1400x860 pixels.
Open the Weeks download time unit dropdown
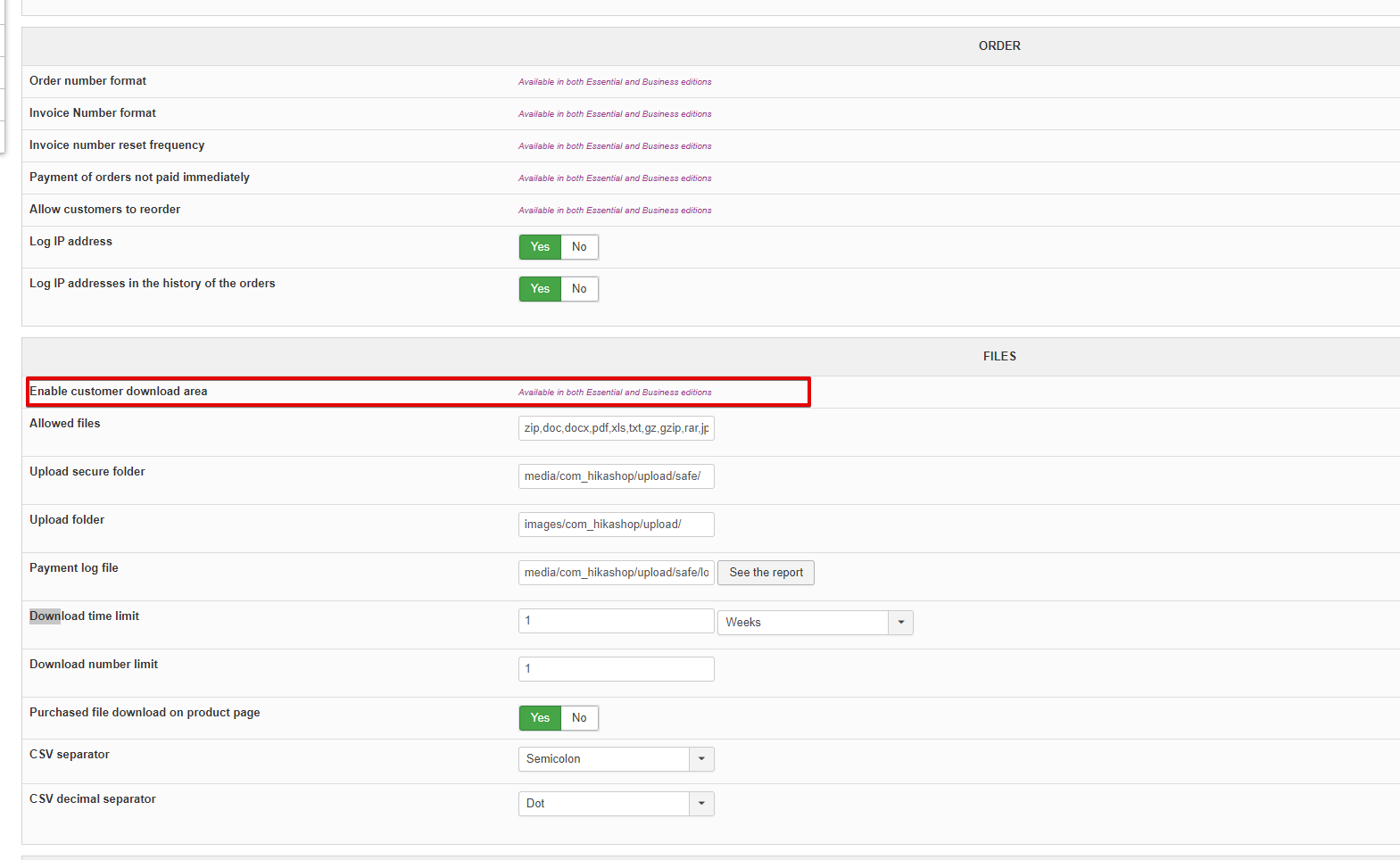(x=815, y=623)
